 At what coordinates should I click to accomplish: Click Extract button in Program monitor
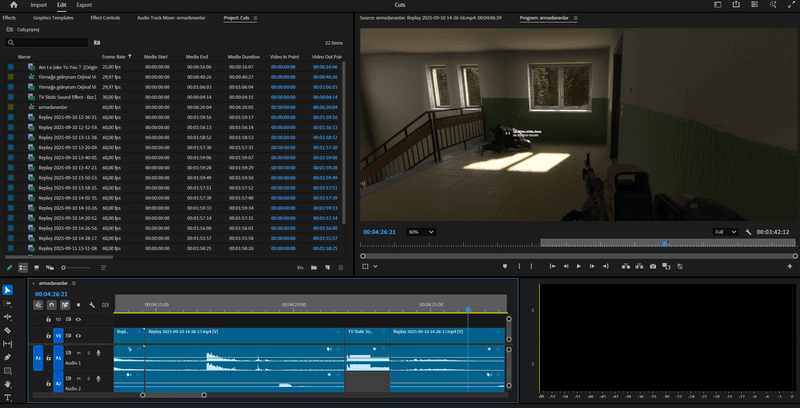click(x=639, y=266)
